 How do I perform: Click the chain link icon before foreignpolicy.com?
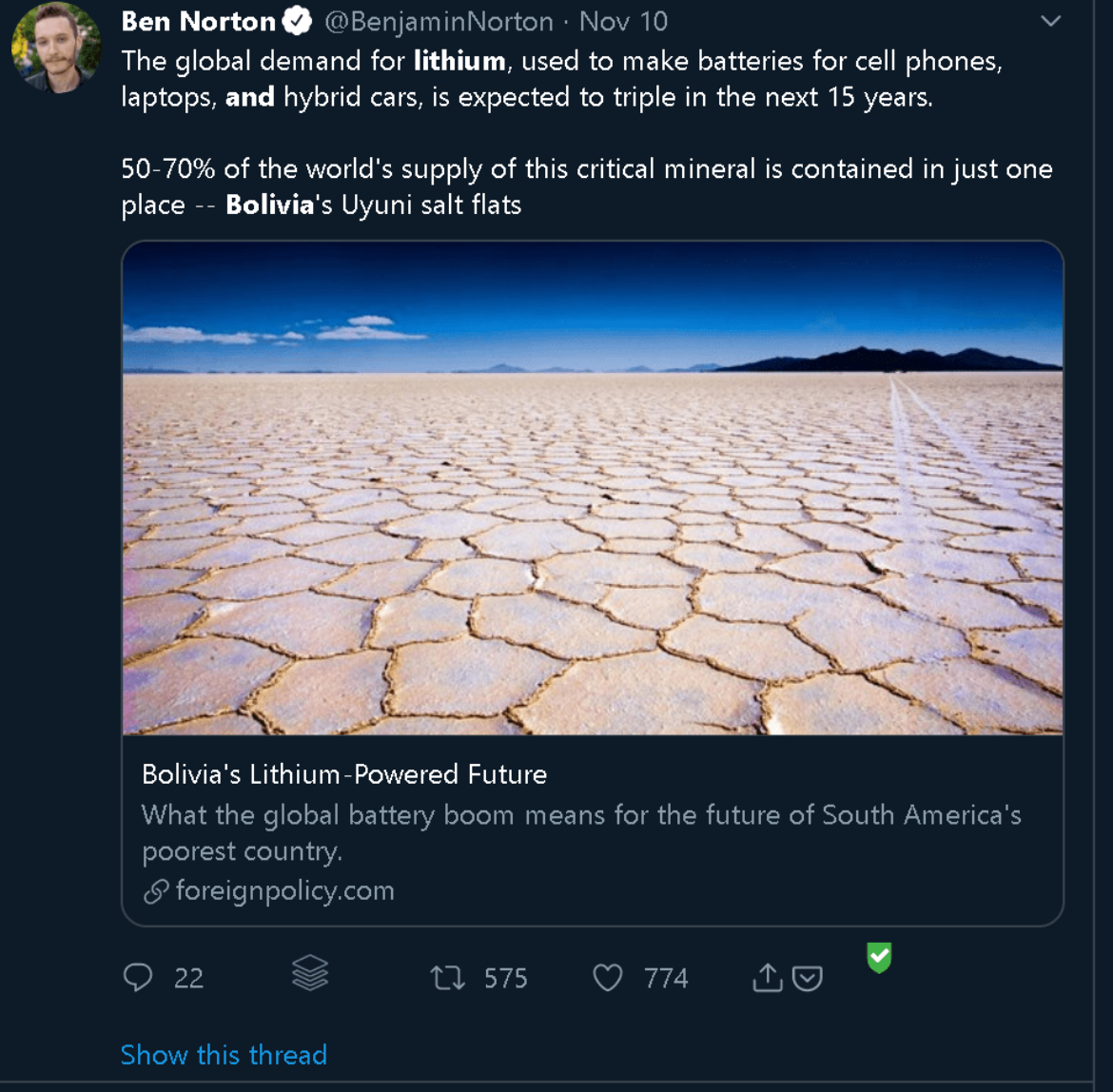coord(155,891)
